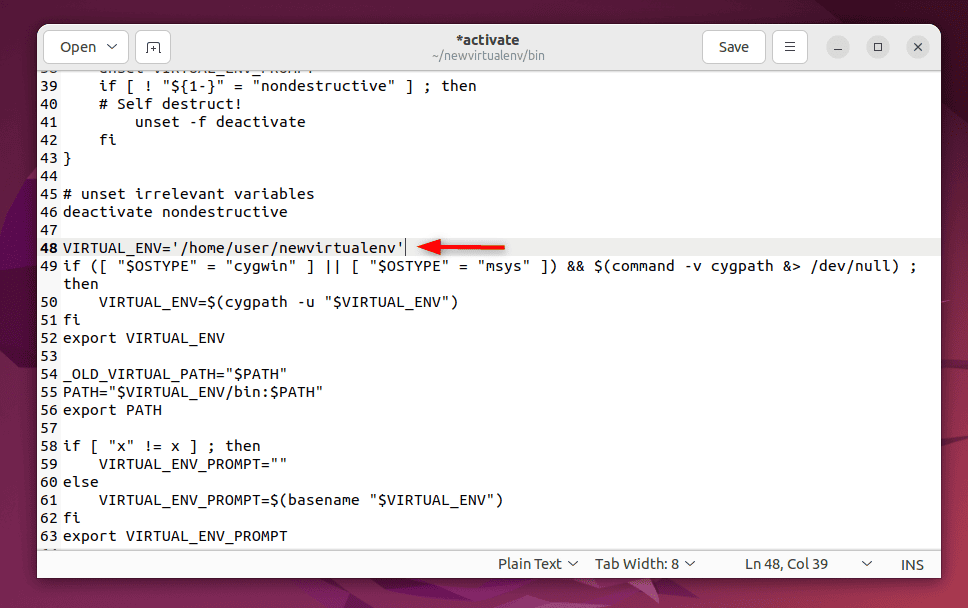Click the 'fi' on line 42

(107, 140)
